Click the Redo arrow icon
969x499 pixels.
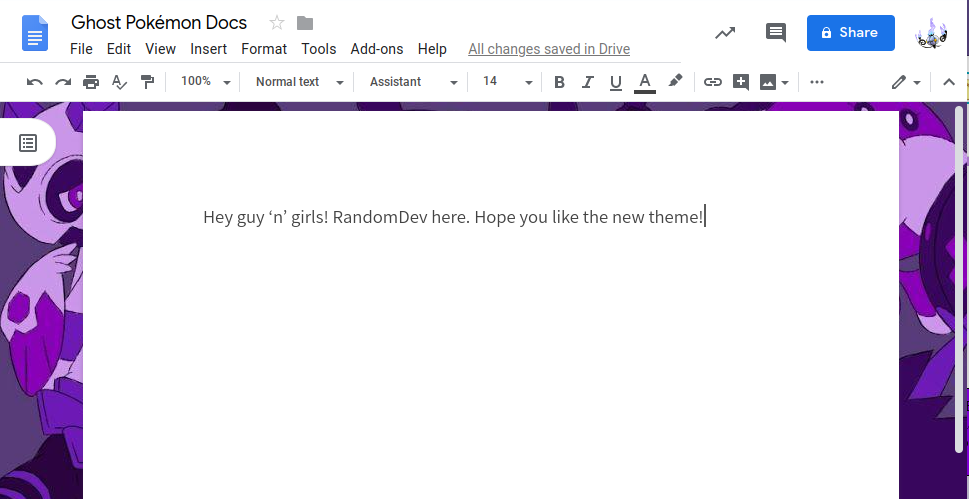click(63, 82)
